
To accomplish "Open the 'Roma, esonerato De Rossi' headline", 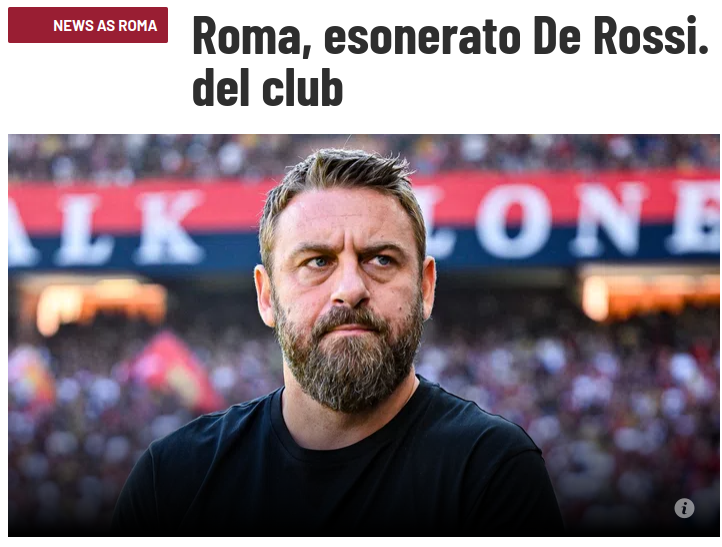I will [x=450, y=36].
